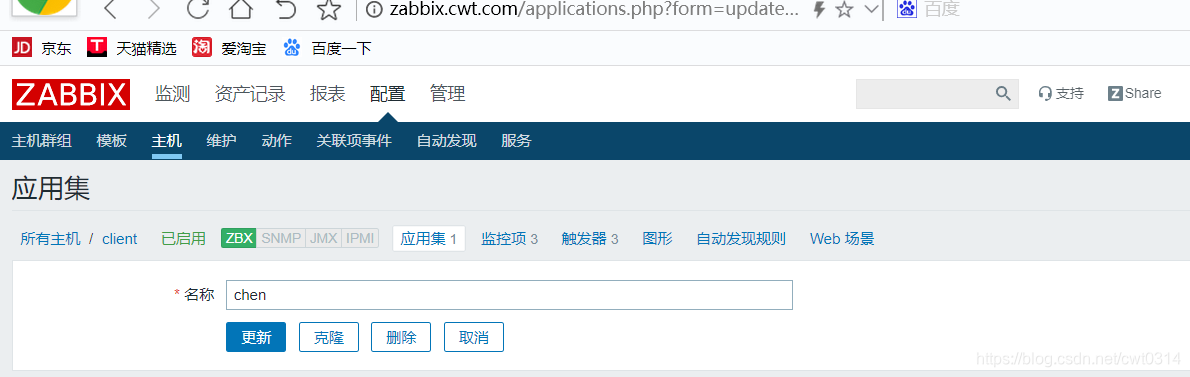Open the 配置 menu
The image size is (1190, 377).
click(x=387, y=94)
